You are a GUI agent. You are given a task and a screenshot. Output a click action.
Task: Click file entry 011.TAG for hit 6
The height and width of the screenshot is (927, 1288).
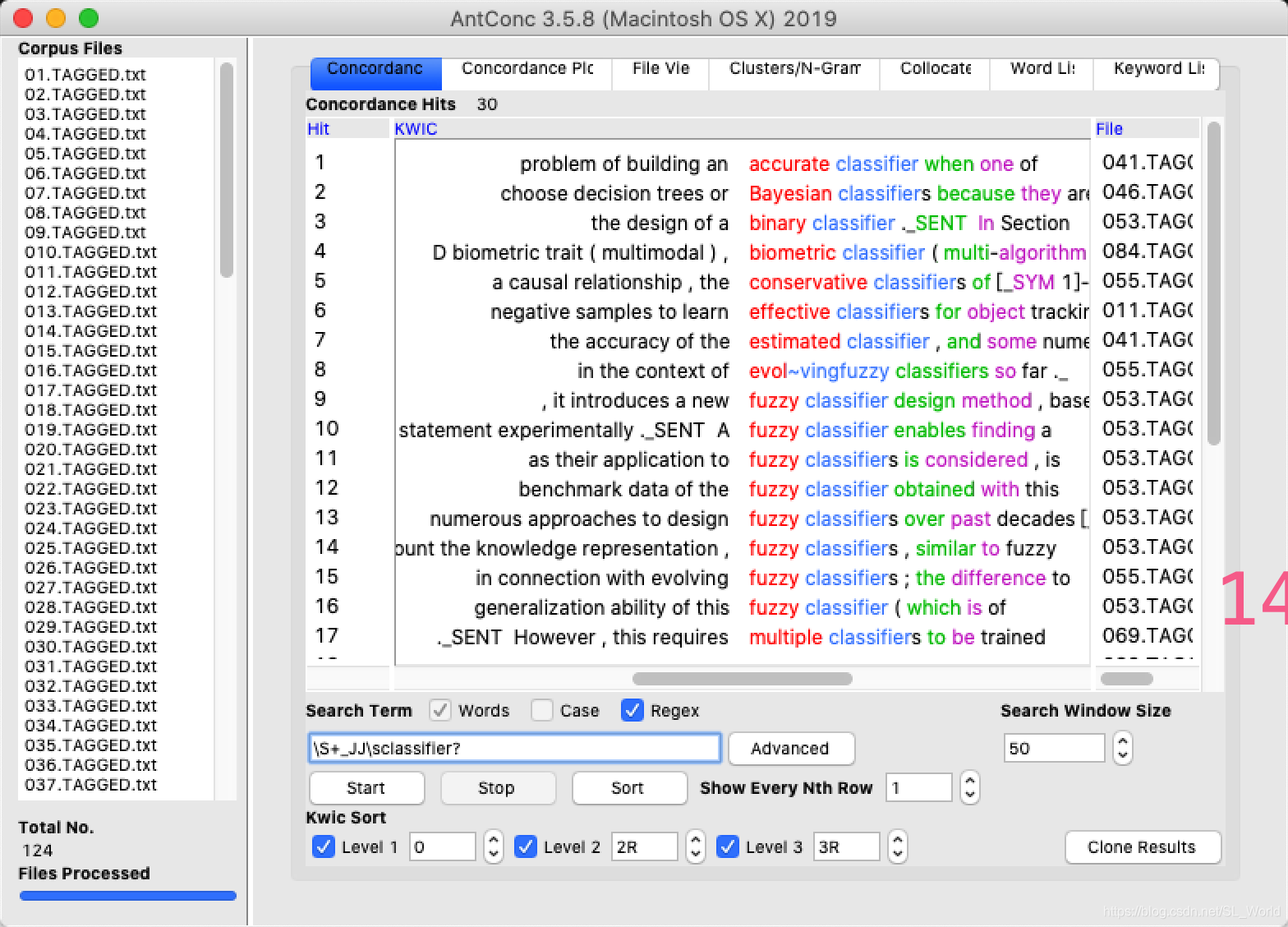1147,310
